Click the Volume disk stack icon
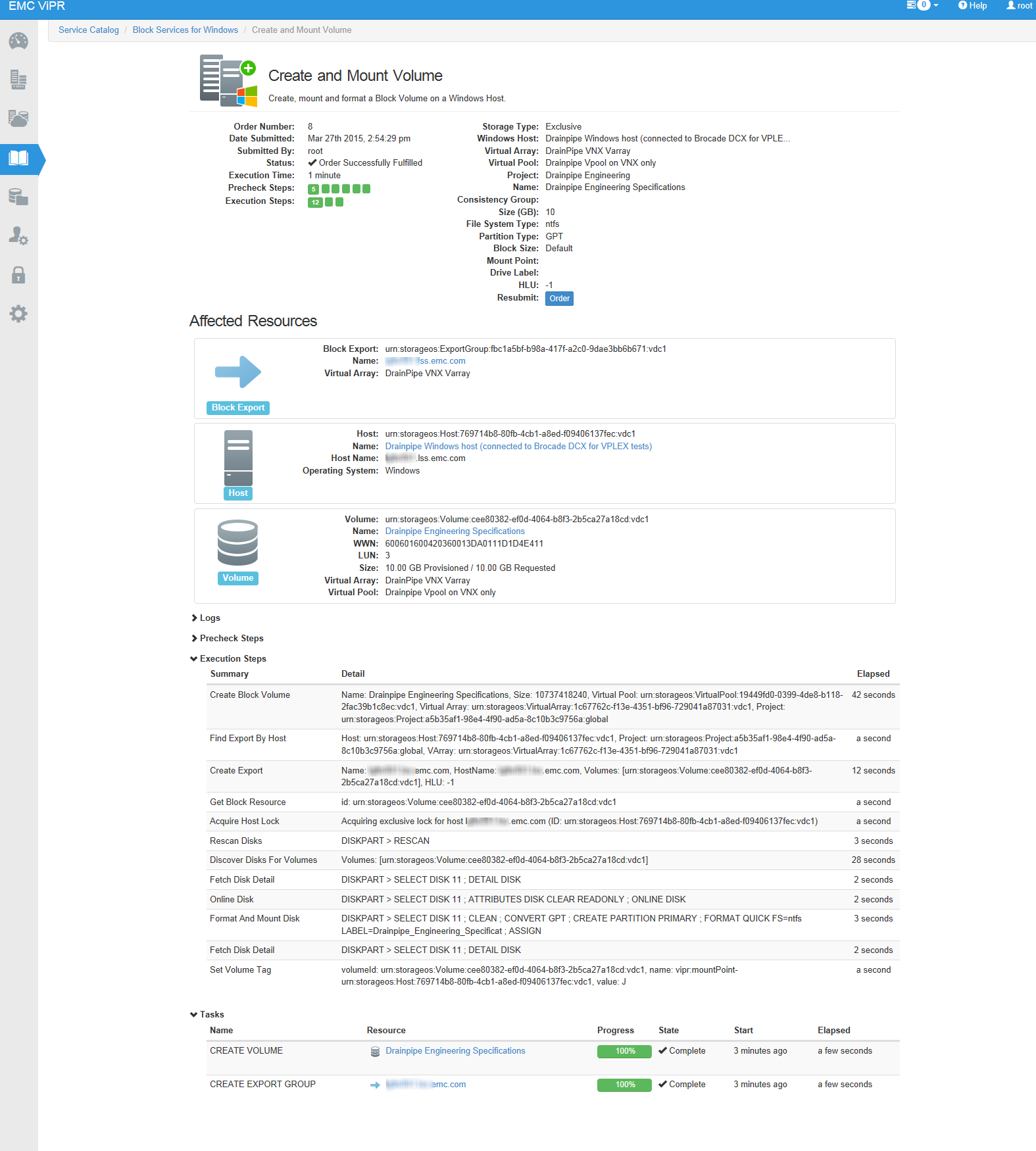Viewport: 1036px width, 1151px height. pos(237,543)
